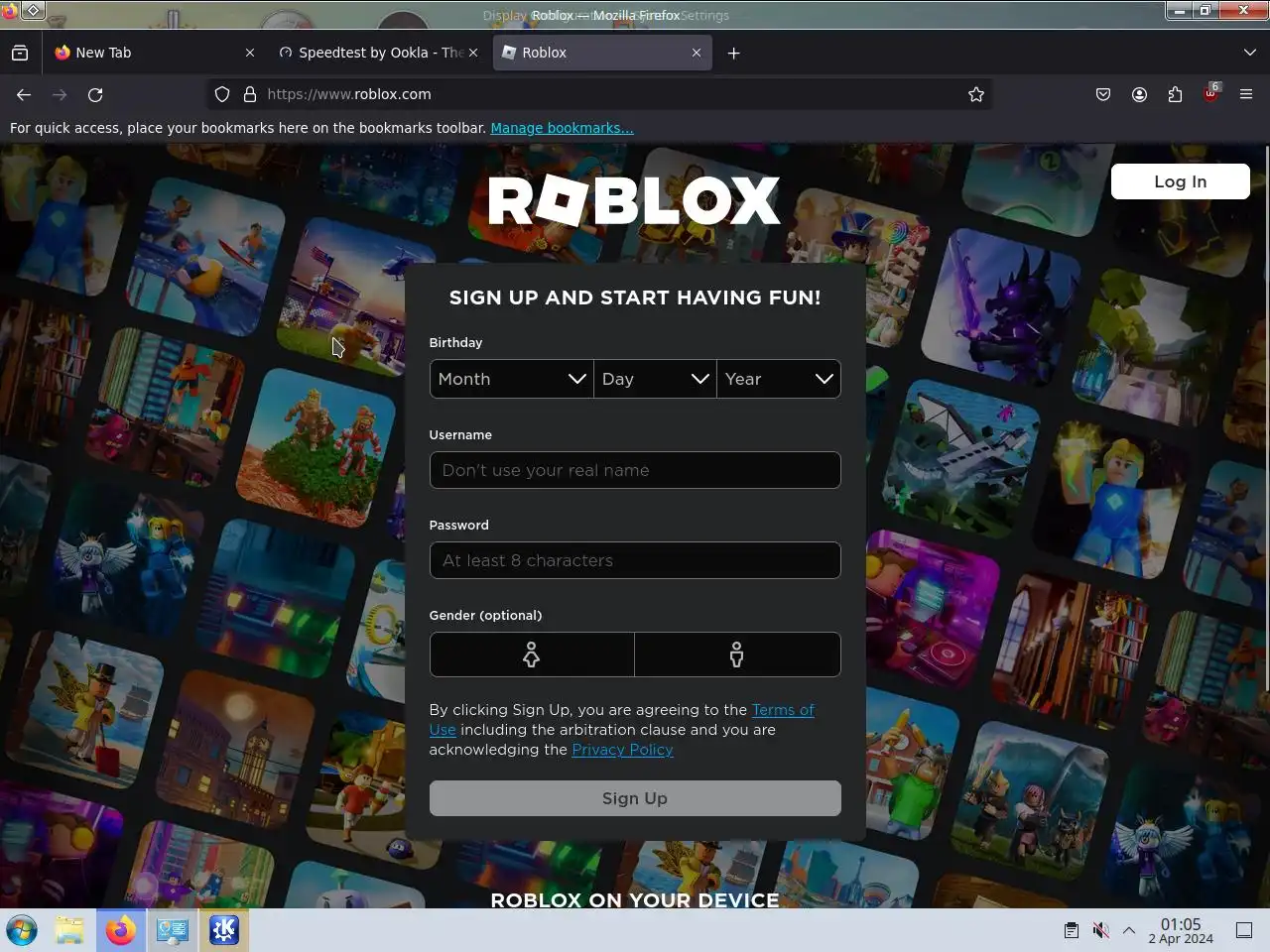This screenshot has width=1270, height=952.
Task: Click the window menu icon in title bar
Action: tap(33, 11)
